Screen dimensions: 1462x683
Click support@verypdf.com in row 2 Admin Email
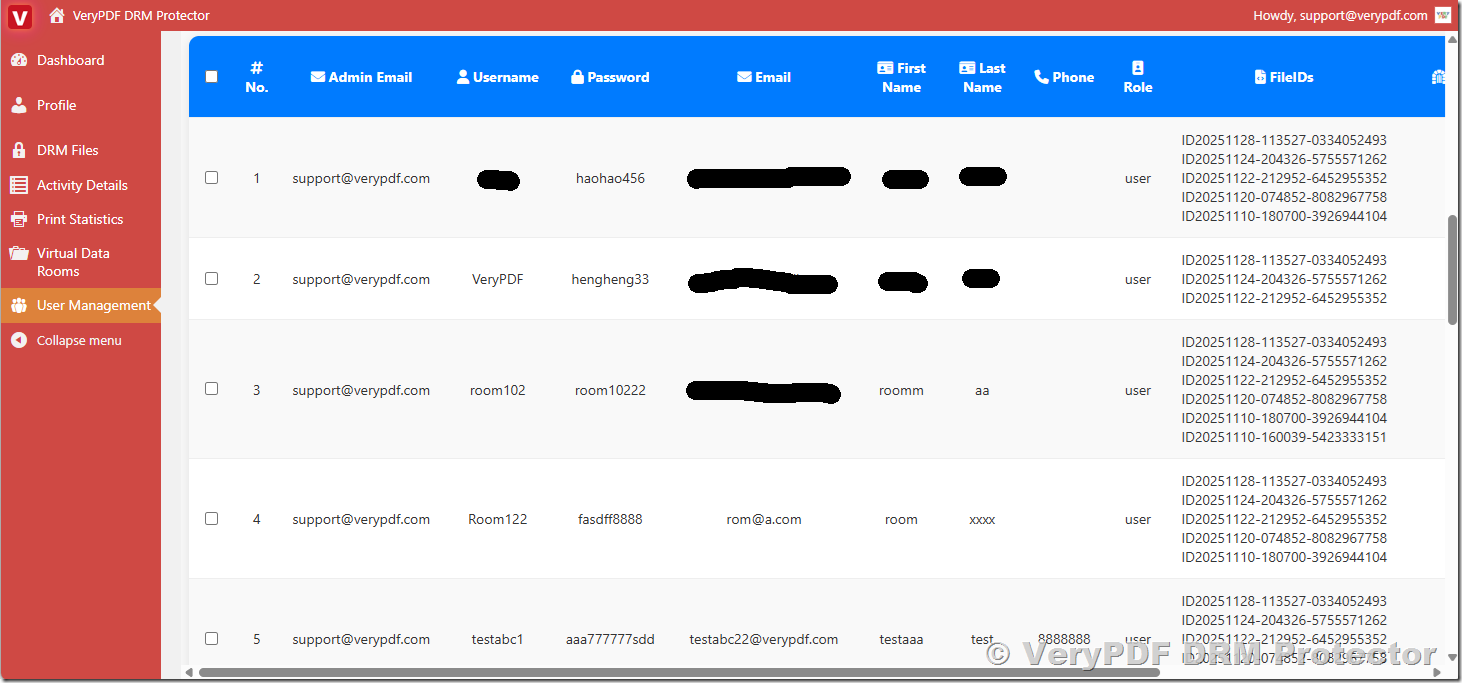361,278
